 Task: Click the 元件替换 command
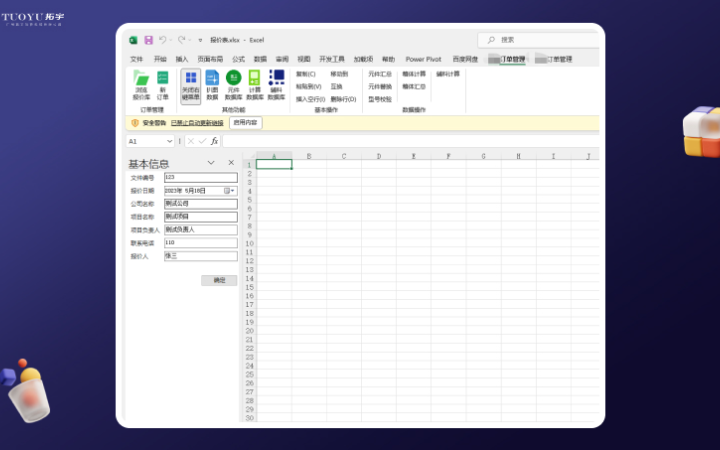[x=380, y=86]
